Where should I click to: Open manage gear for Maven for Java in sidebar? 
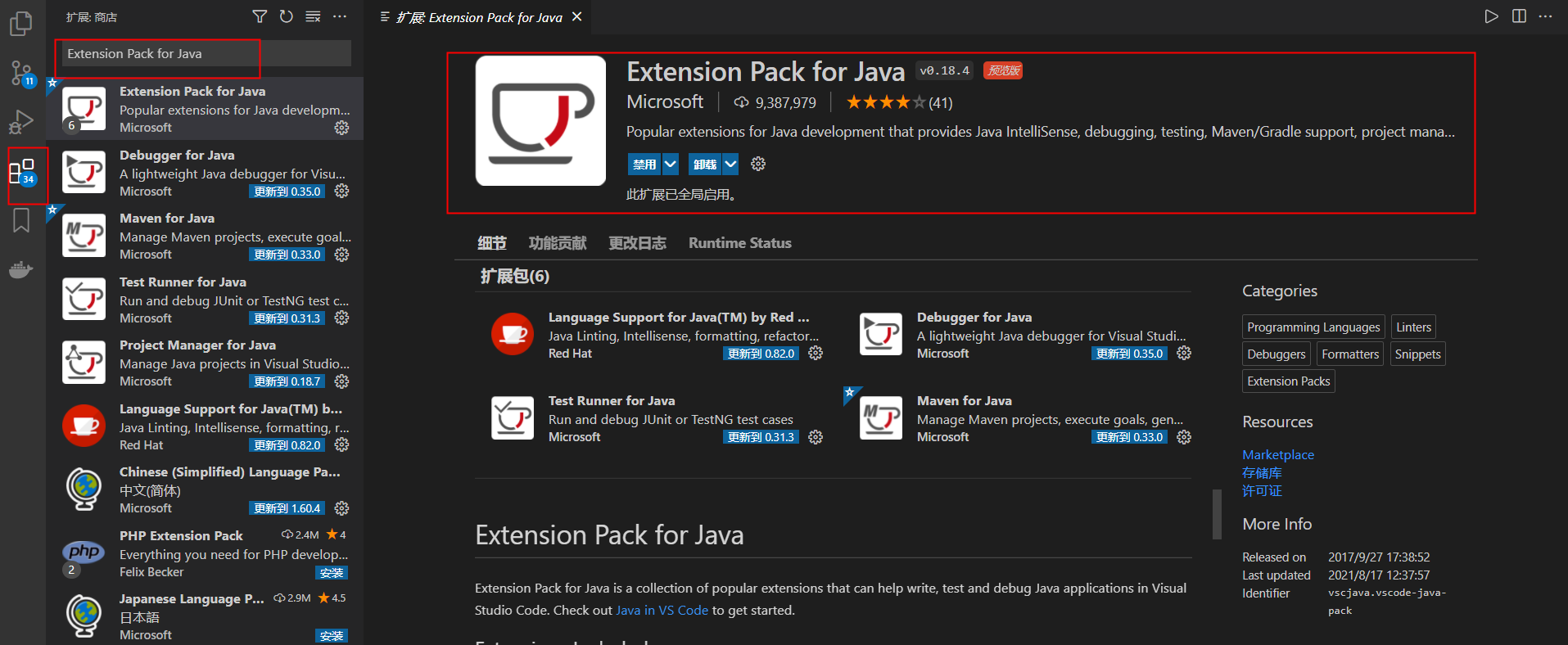[x=341, y=255]
